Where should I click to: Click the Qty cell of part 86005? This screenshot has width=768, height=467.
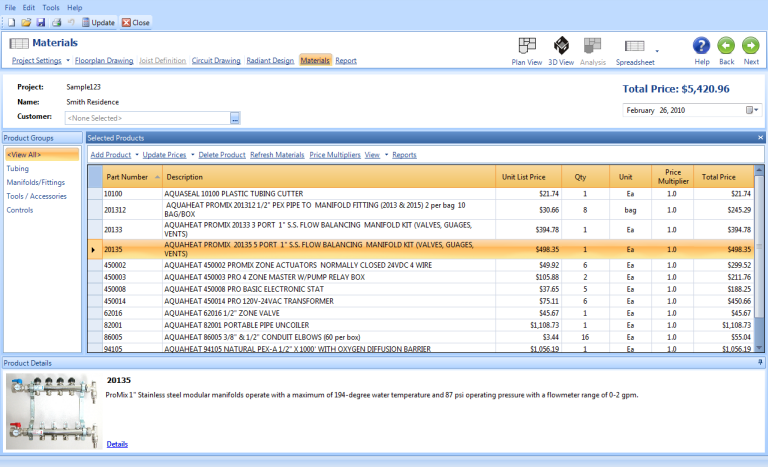pos(585,337)
